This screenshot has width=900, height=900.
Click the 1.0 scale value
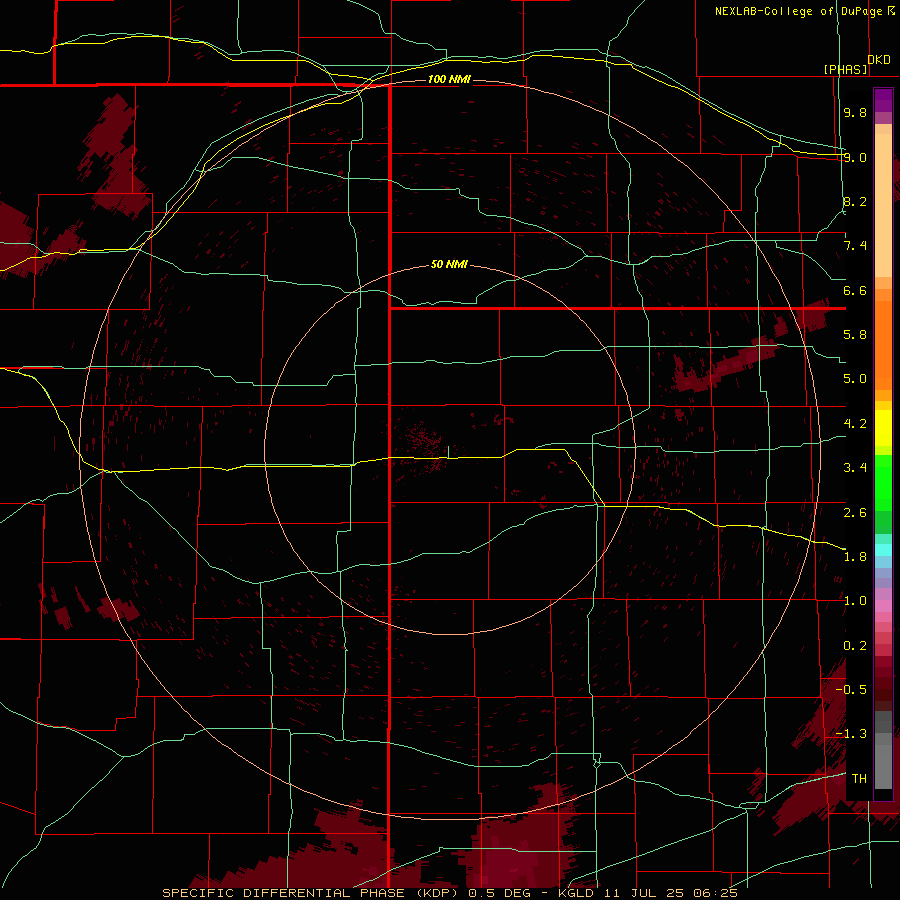[855, 601]
